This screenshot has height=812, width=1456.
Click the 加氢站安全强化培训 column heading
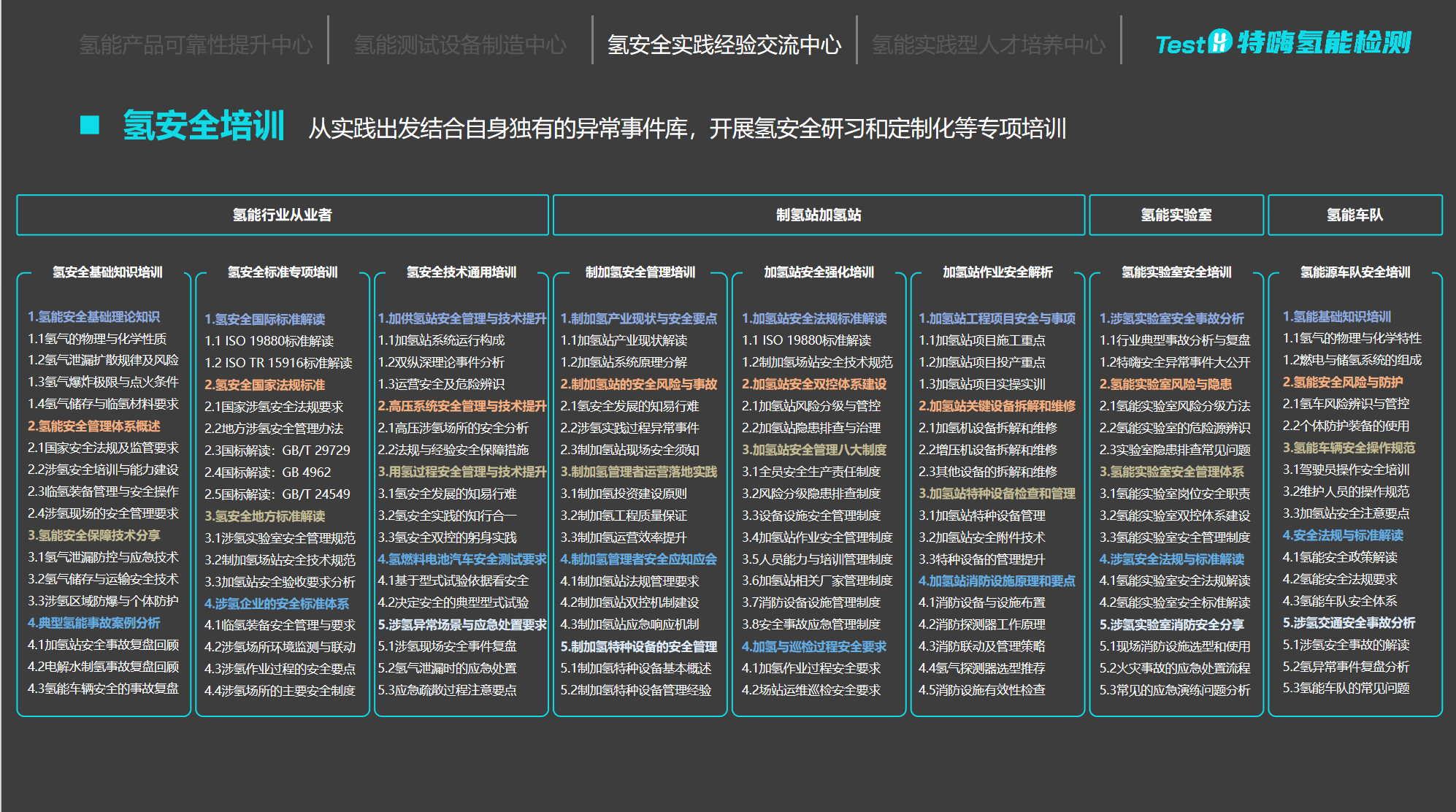pyautogui.click(x=819, y=272)
